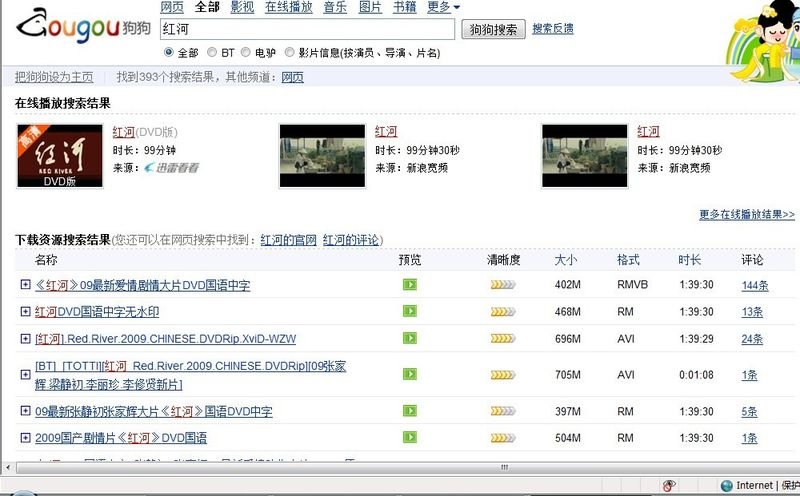Click the cartoon girl mascot graphic
Viewport: 800px width, 496px height.
[x=763, y=41]
